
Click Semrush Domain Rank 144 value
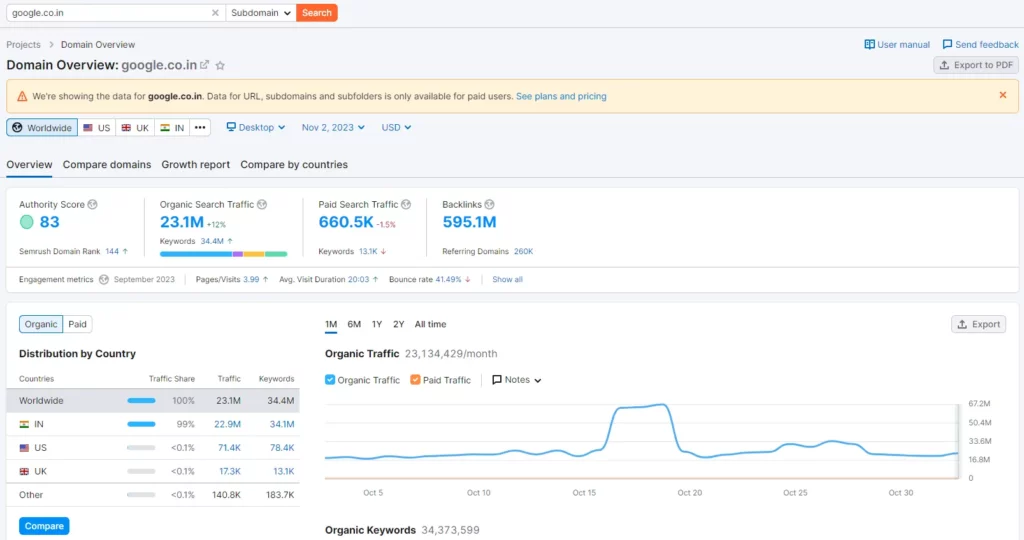click(x=112, y=251)
